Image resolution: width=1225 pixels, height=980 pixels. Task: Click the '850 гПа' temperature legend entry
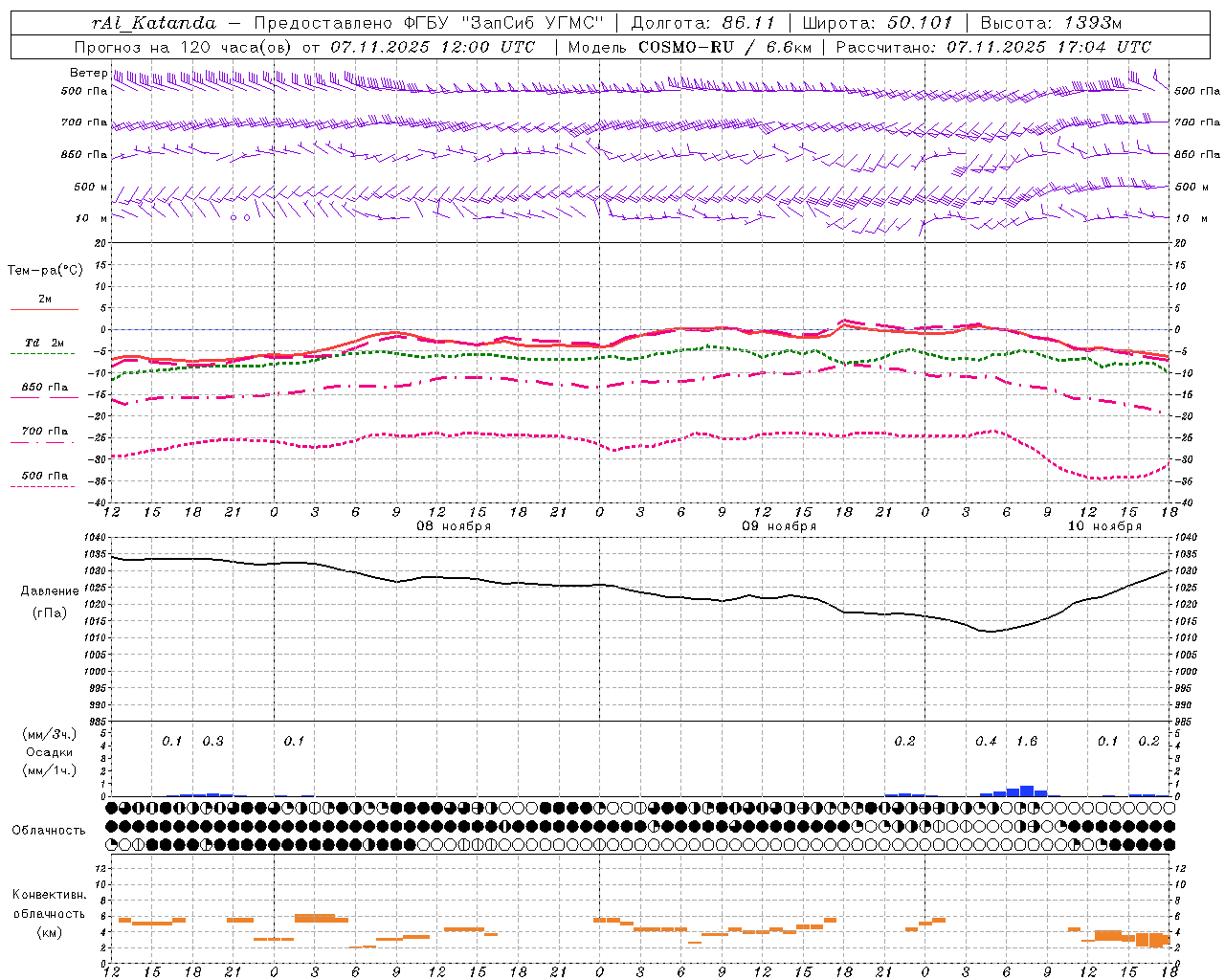[x=45, y=388]
